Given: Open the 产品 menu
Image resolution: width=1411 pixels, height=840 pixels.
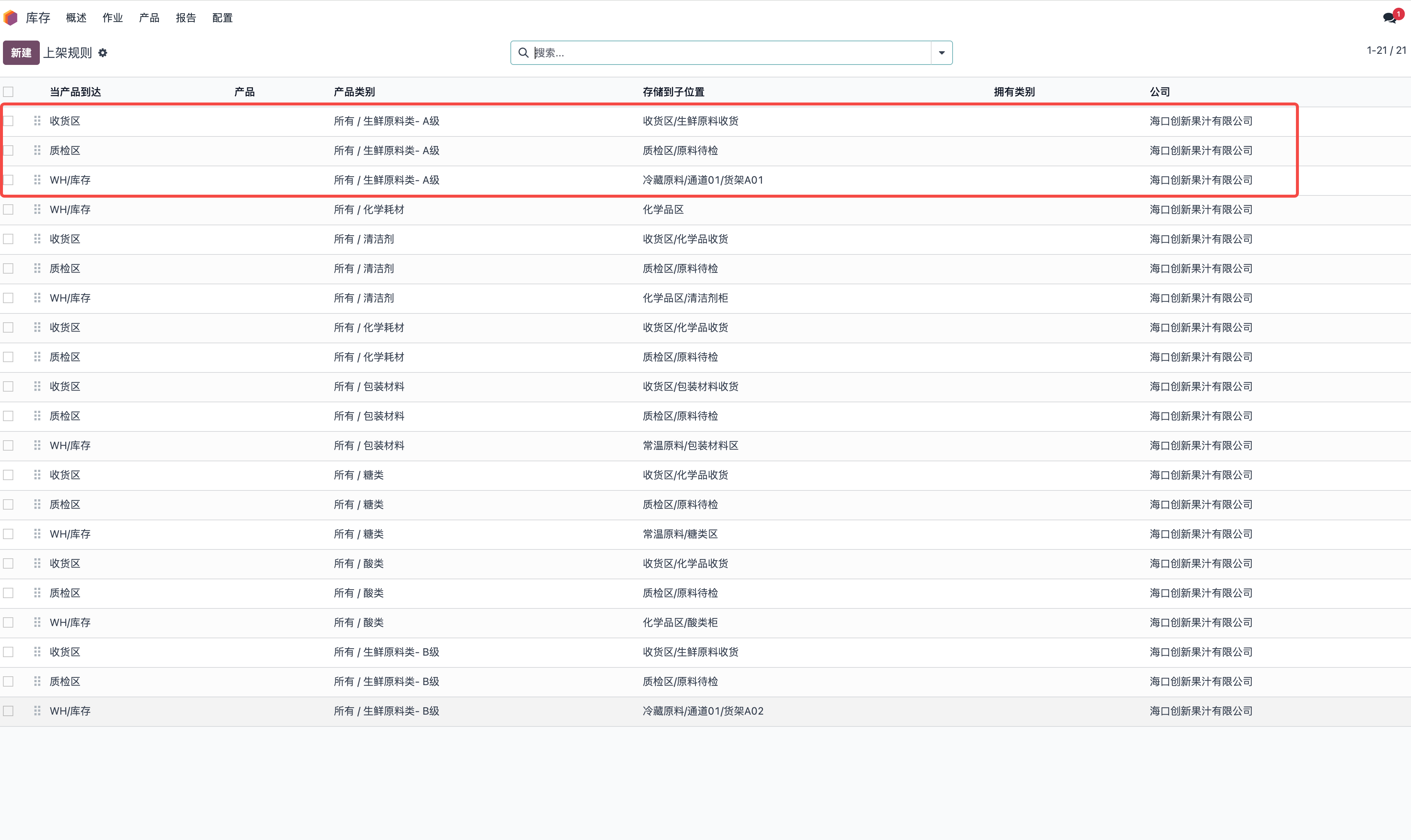Looking at the screenshot, I should [x=149, y=18].
